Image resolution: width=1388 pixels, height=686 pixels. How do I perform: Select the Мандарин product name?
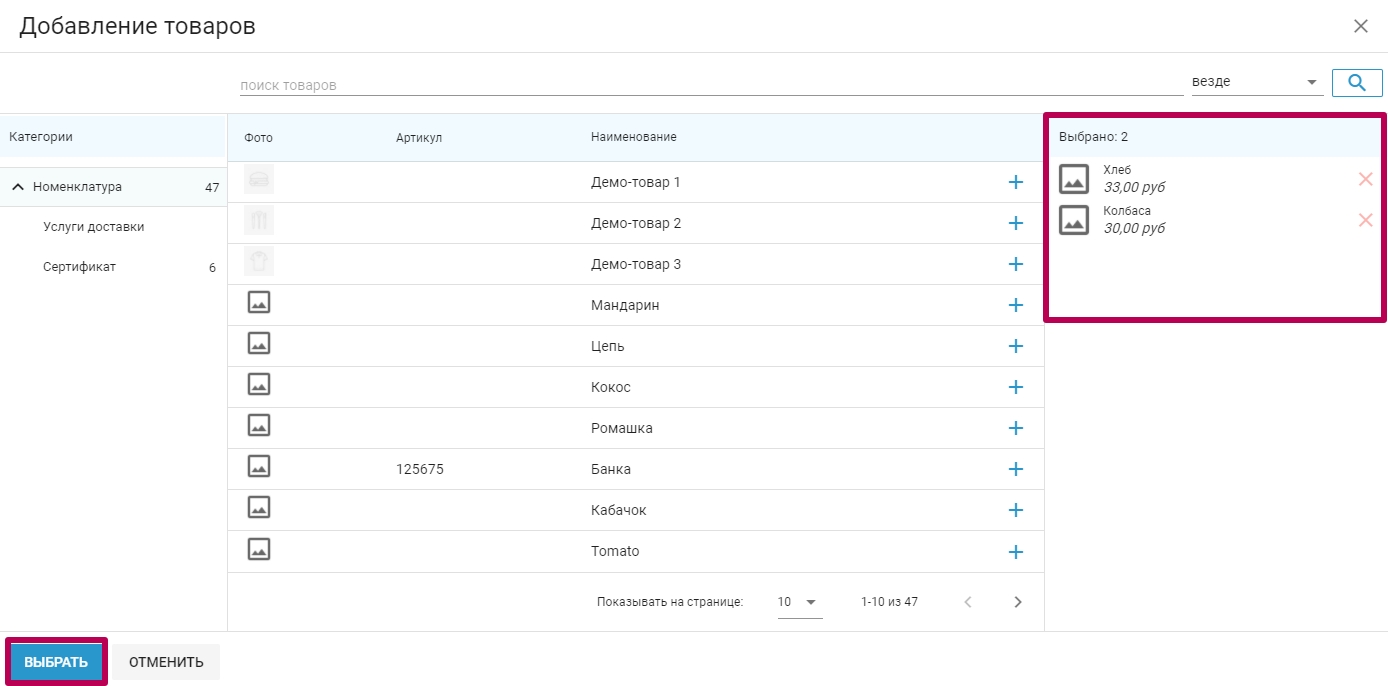point(625,305)
